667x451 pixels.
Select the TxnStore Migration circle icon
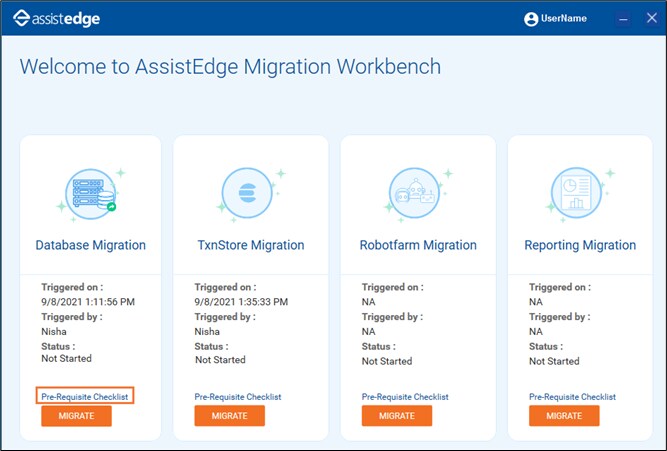click(247, 193)
